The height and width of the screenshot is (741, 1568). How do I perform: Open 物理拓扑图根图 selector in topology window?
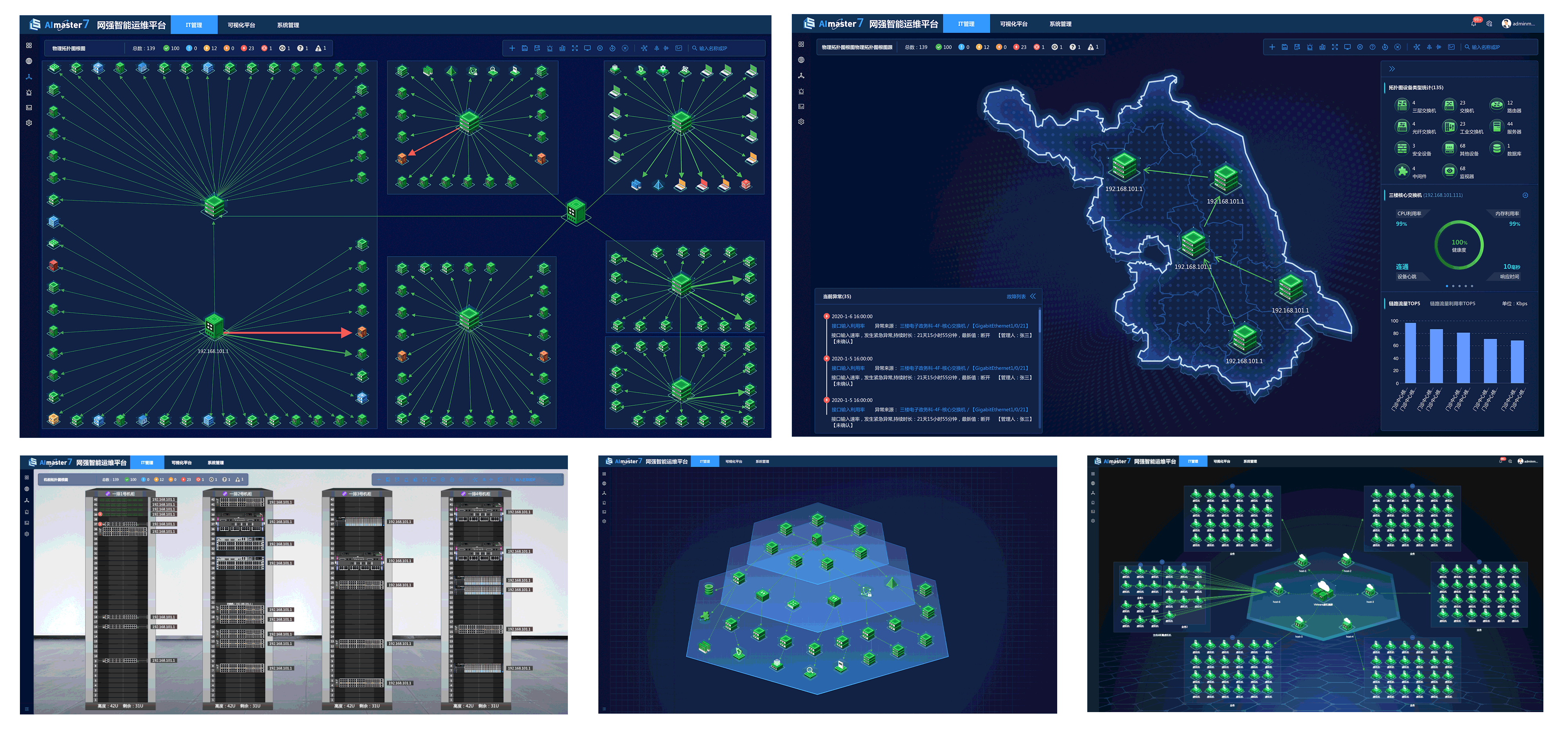(x=69, y=48)
